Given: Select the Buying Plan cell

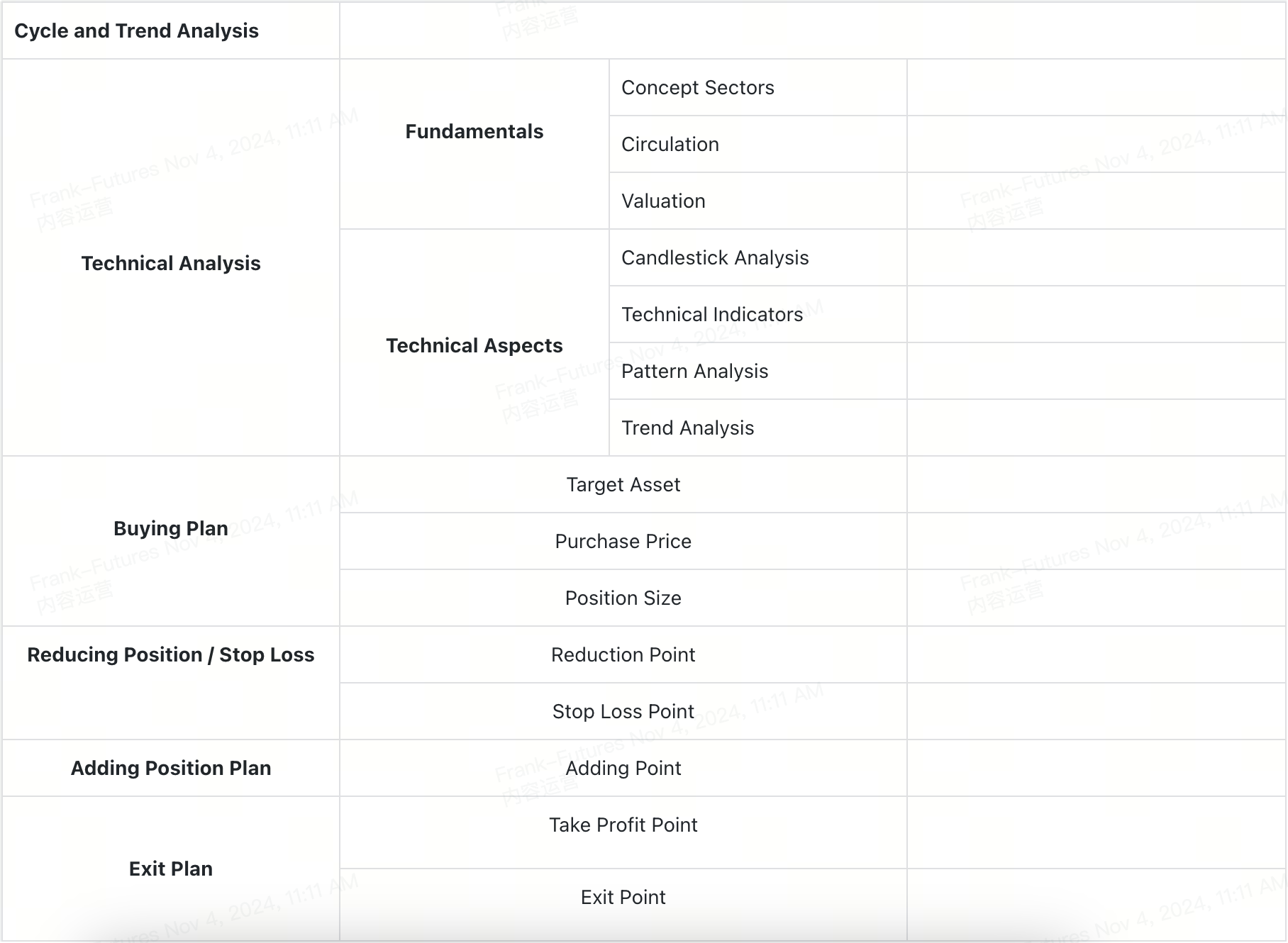Looking at the screenshot, I should tap(170, 529).
